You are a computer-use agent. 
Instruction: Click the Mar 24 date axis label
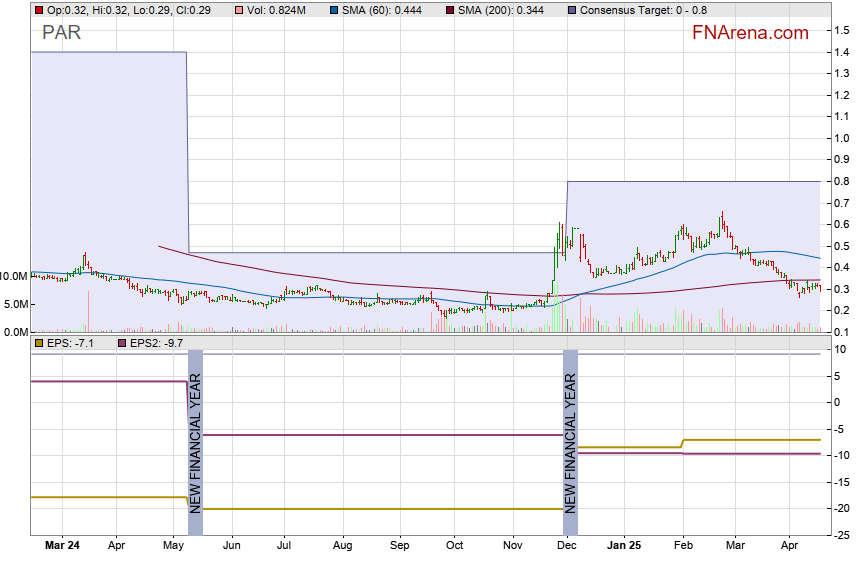62,547
